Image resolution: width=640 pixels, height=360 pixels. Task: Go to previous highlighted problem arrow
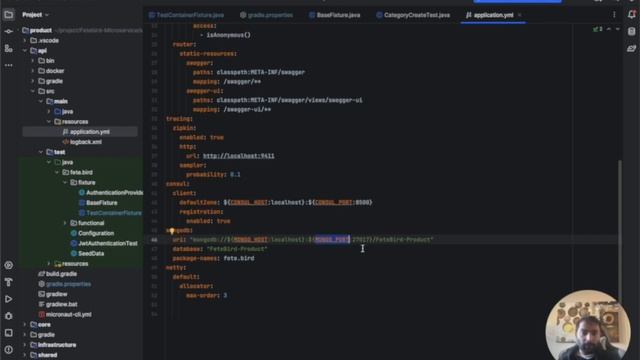point(609,29)
